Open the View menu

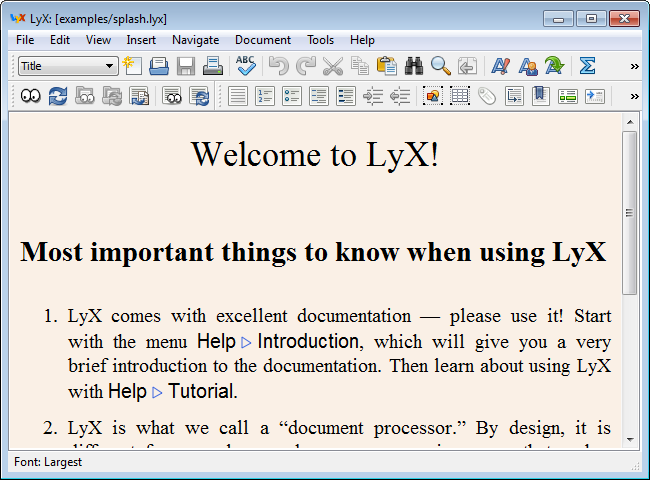click(98, 40)
